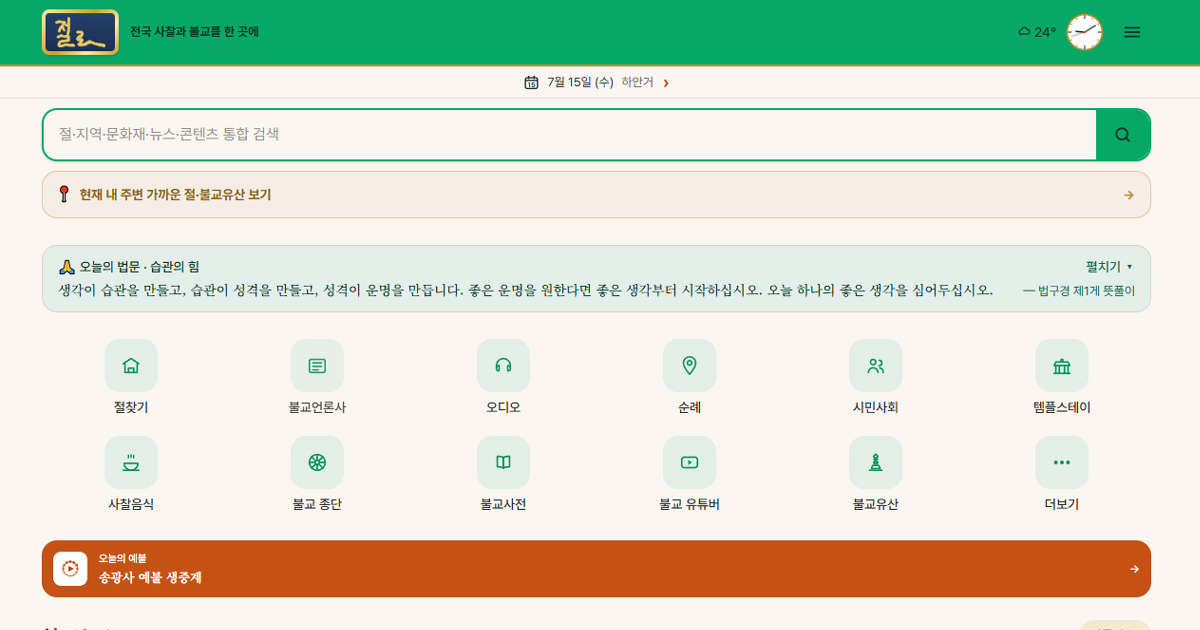Open the 순례 pilgrimage pin icon

689,365
